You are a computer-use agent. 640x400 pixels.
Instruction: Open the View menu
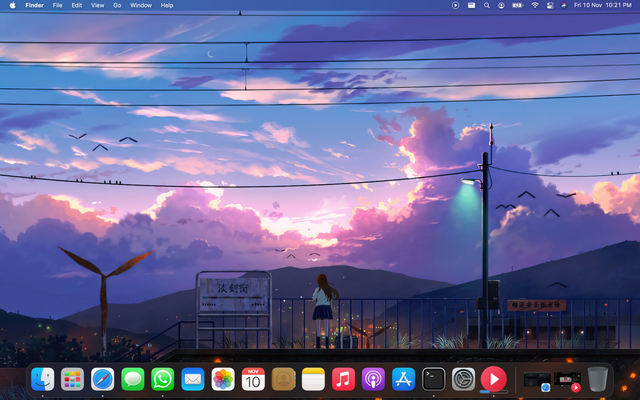[97, 5]
